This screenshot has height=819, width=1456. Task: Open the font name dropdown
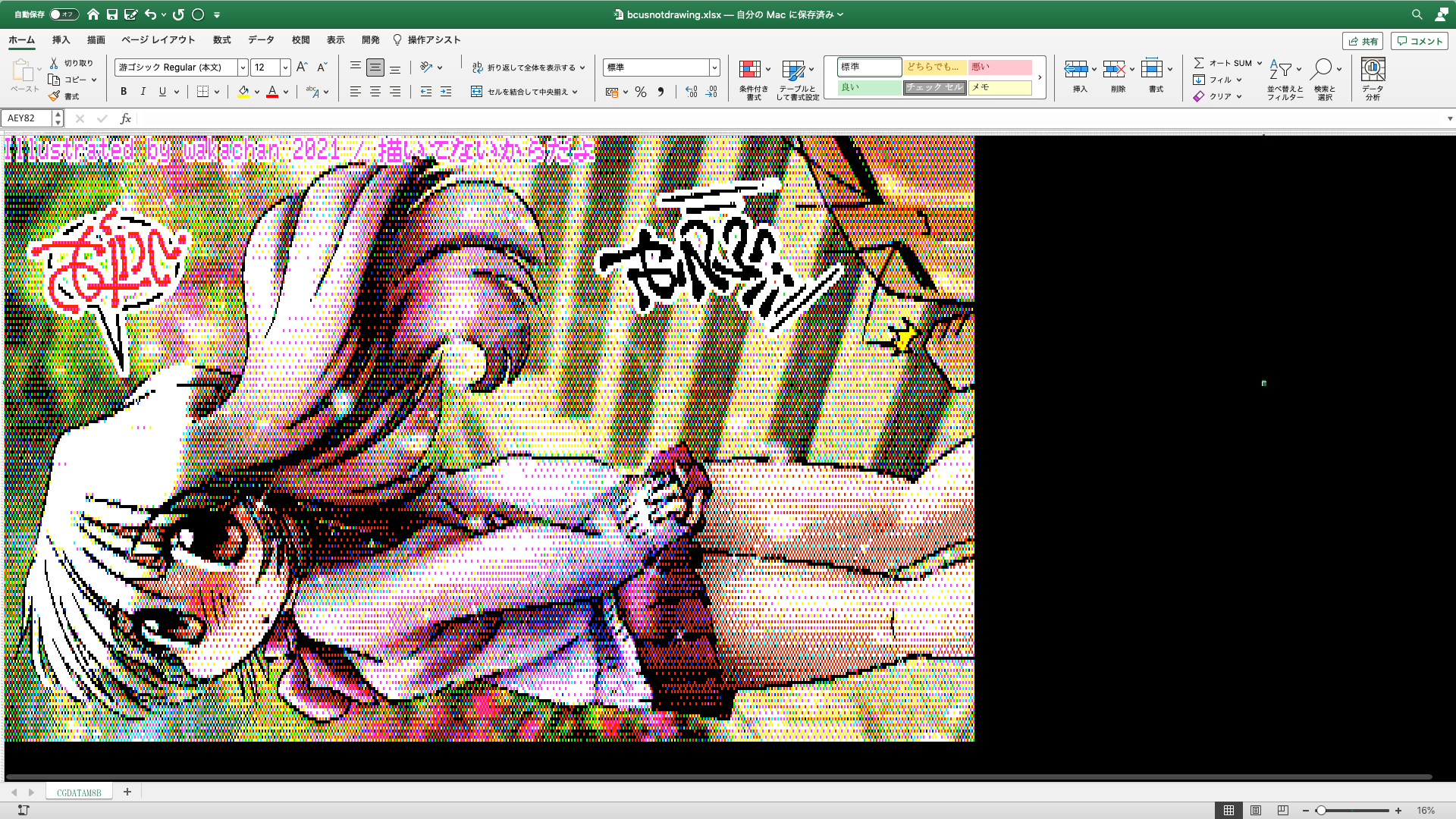[243, 67]
